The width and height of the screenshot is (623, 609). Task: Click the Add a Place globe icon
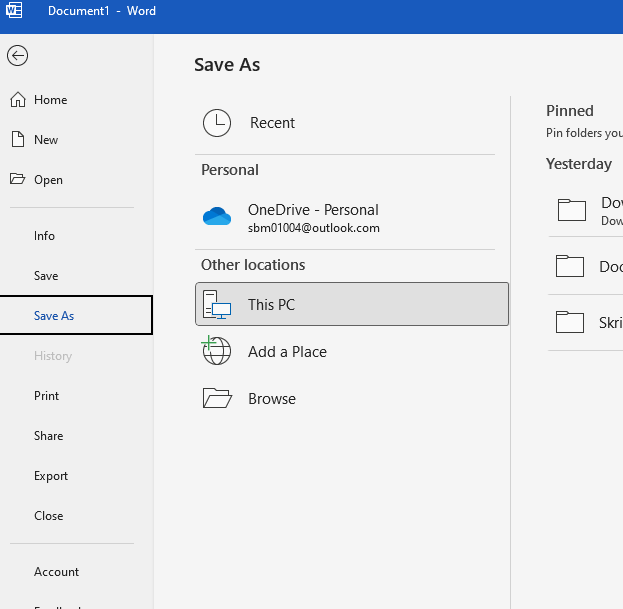point(216,350)
